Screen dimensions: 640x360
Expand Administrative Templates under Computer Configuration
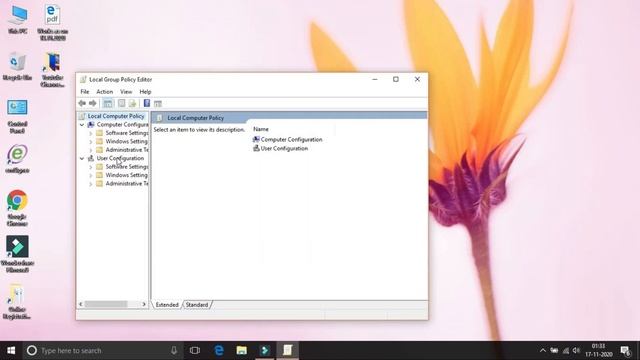click(x=91, y=150)
